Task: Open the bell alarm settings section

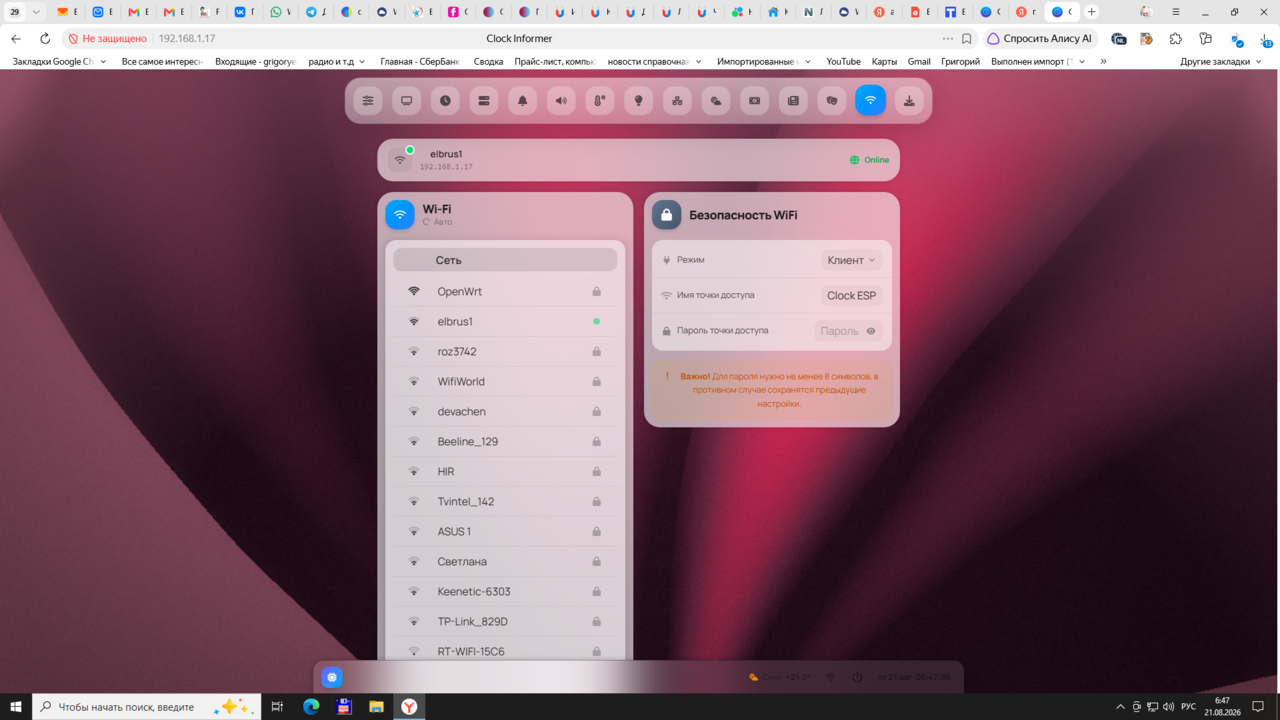Action: (x=523, y=100)
